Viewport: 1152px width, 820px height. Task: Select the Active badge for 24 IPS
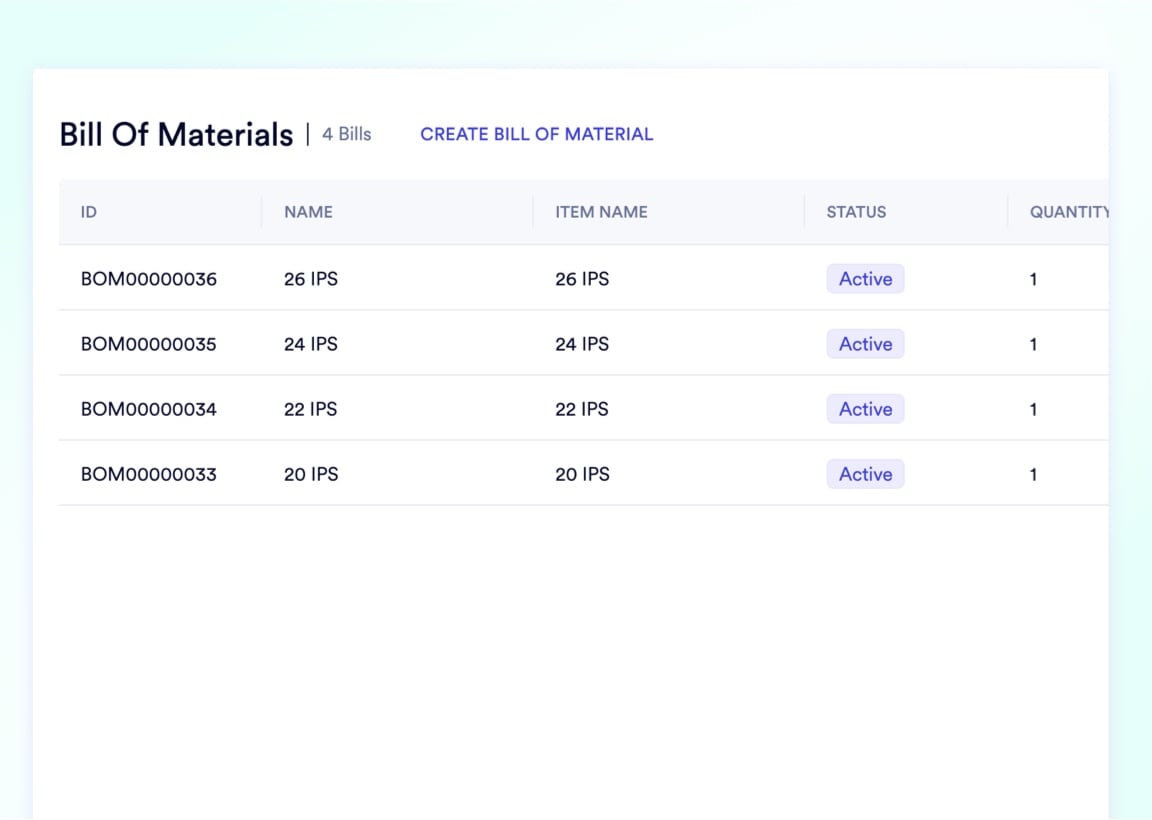point(865,344)
